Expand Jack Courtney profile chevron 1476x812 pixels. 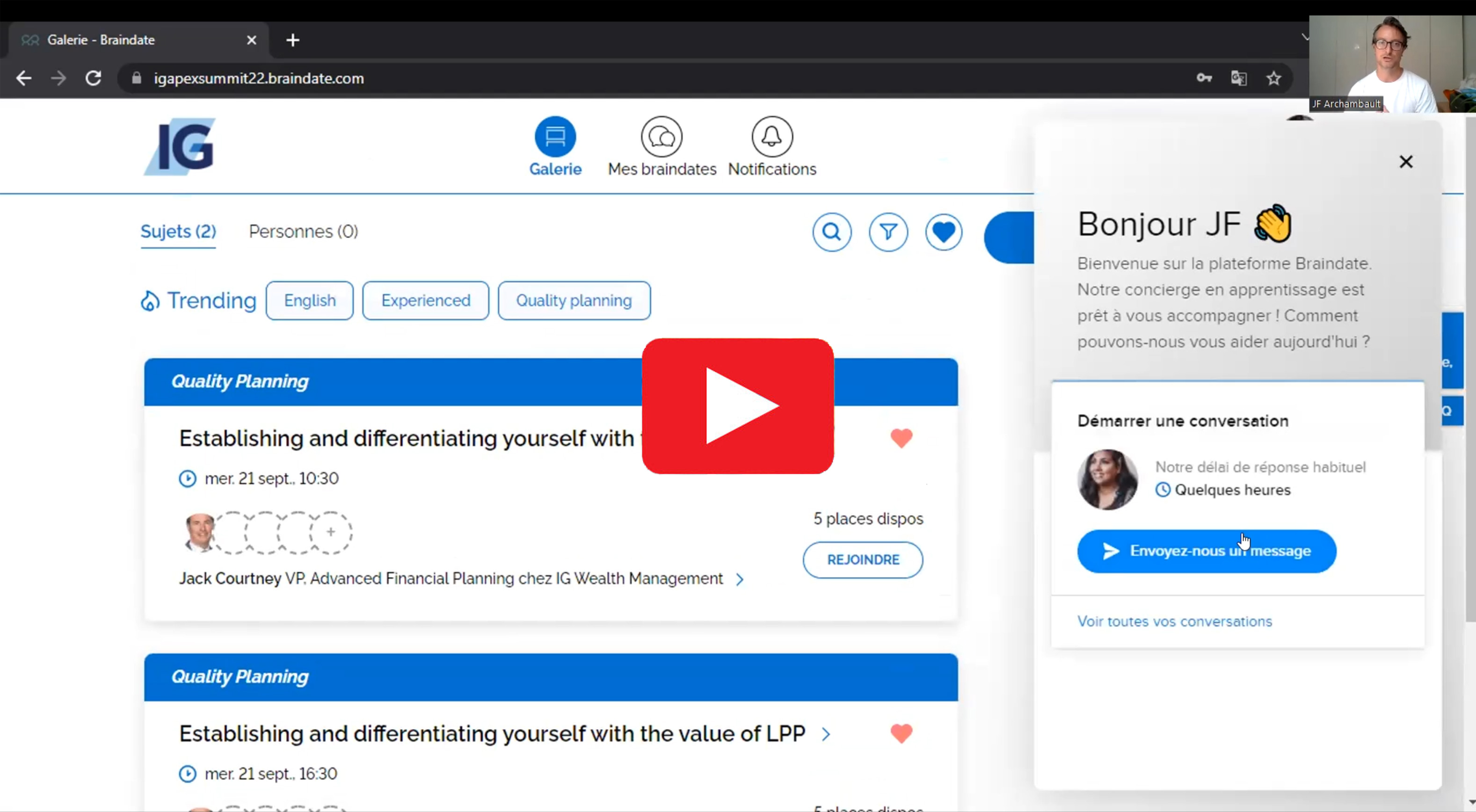click(x=740, y=580)
